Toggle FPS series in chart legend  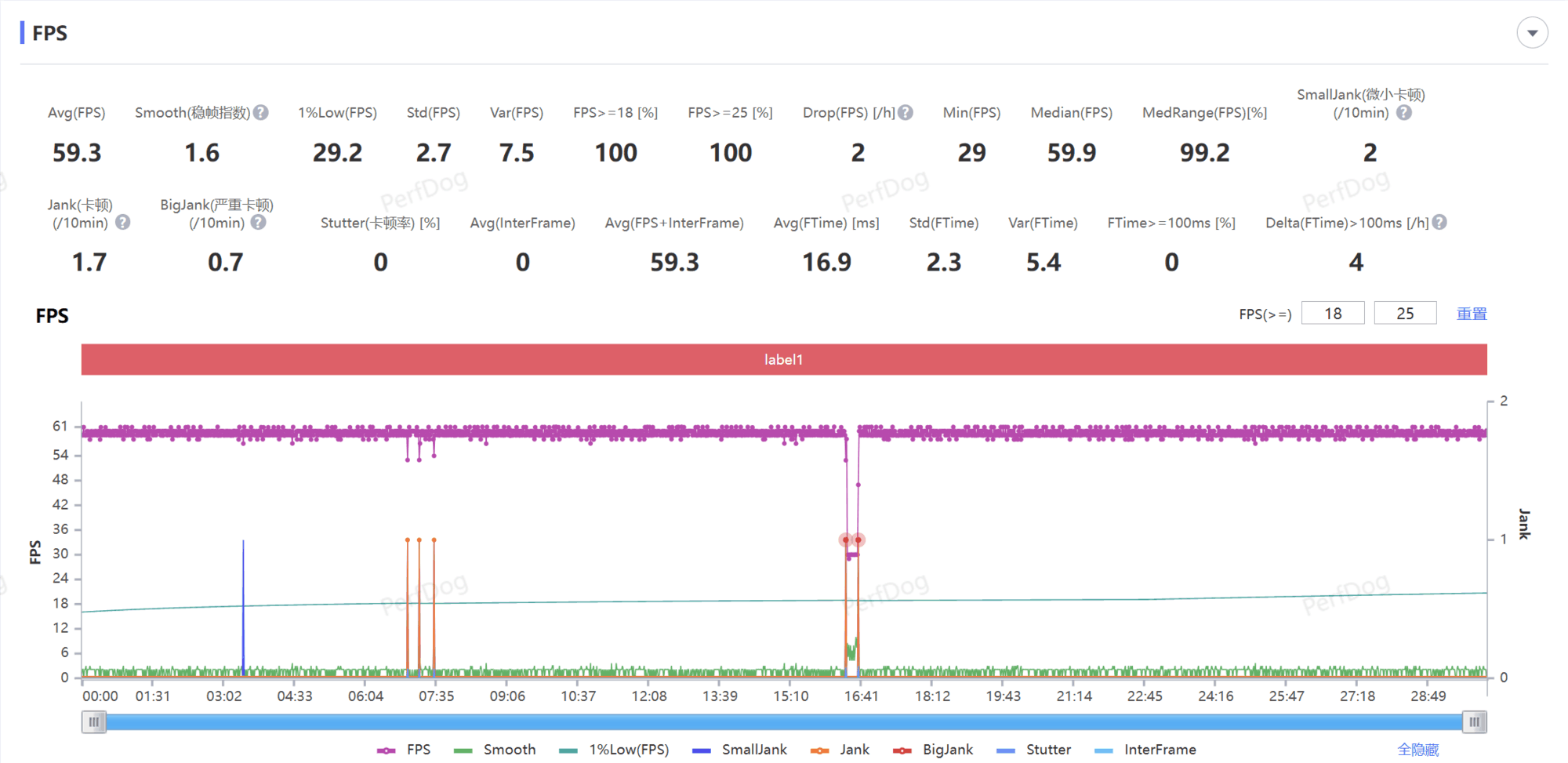point(404,750)
